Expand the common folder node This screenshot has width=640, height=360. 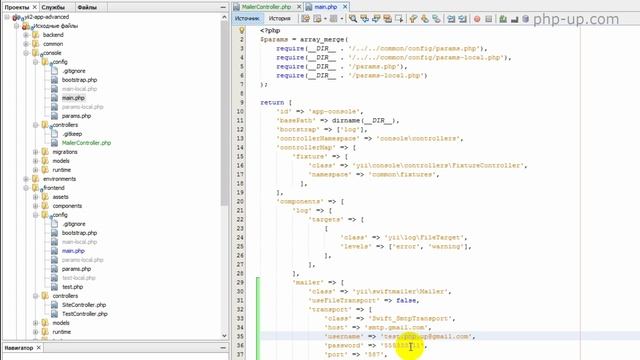tap(26, 44)
